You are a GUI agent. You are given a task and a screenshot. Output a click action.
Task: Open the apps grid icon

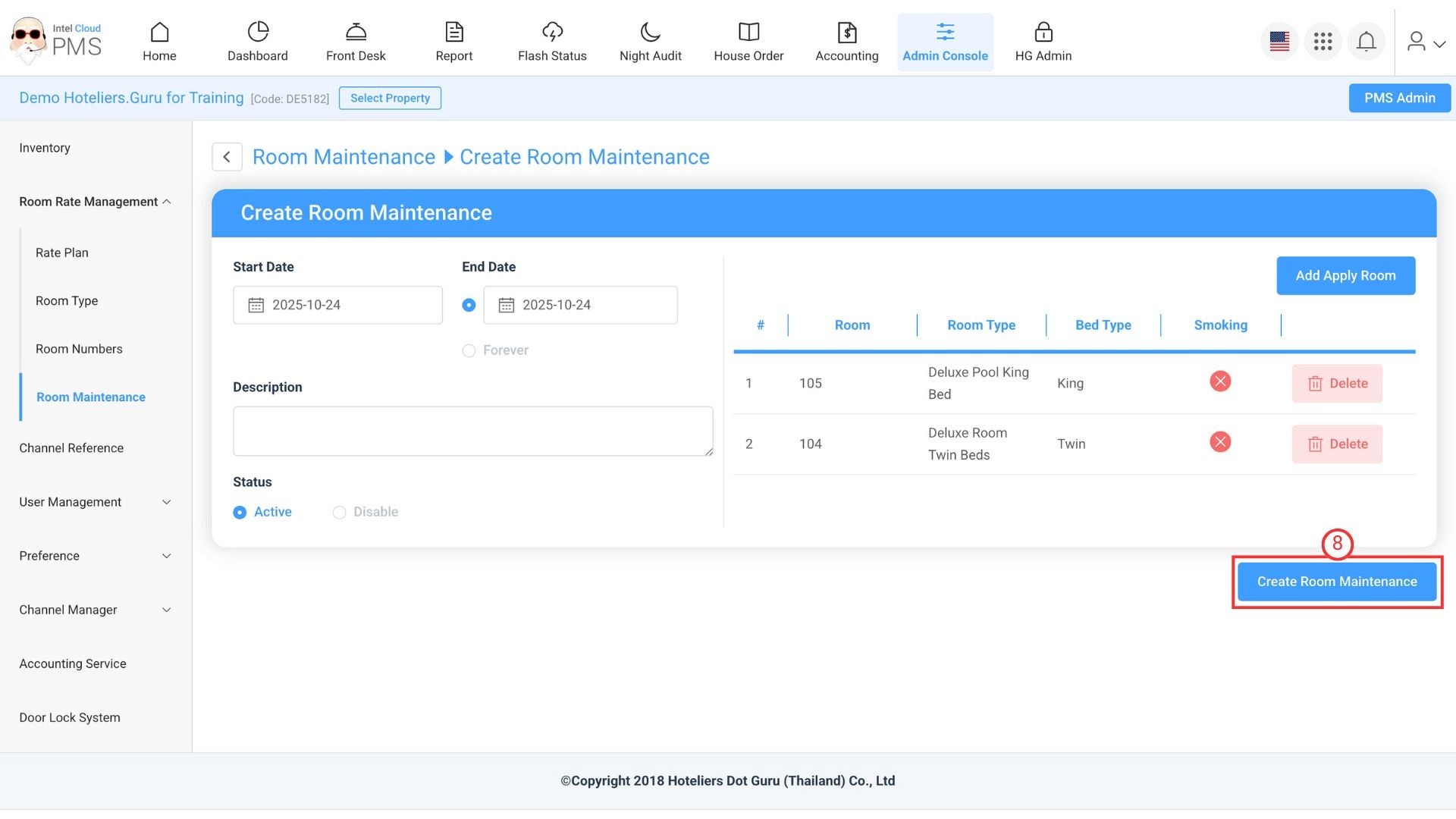1323,42
